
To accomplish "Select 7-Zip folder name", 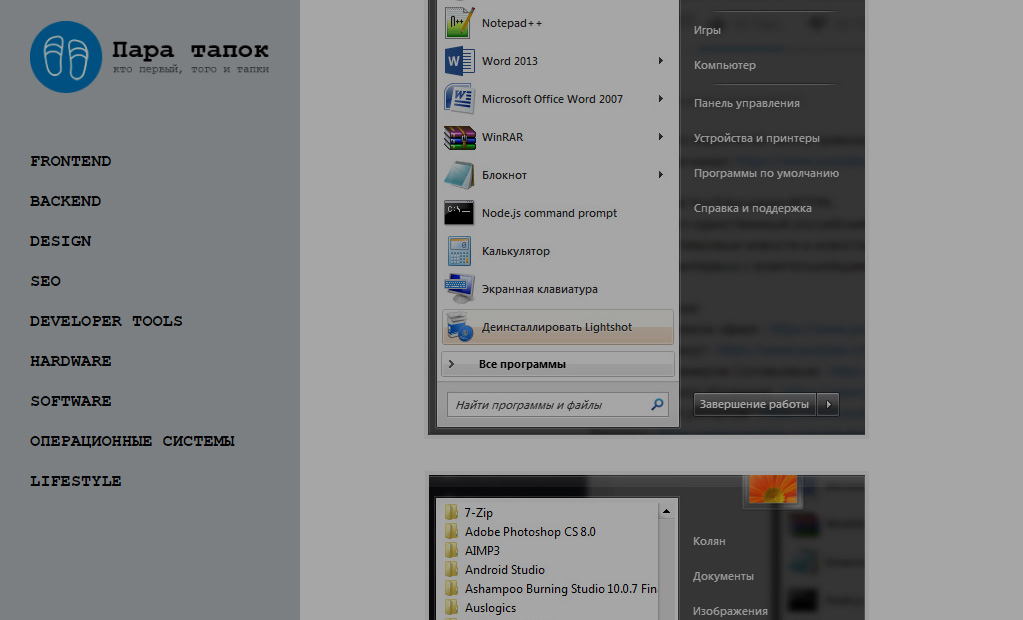I will pyautogui.click(x=478, y=513).
